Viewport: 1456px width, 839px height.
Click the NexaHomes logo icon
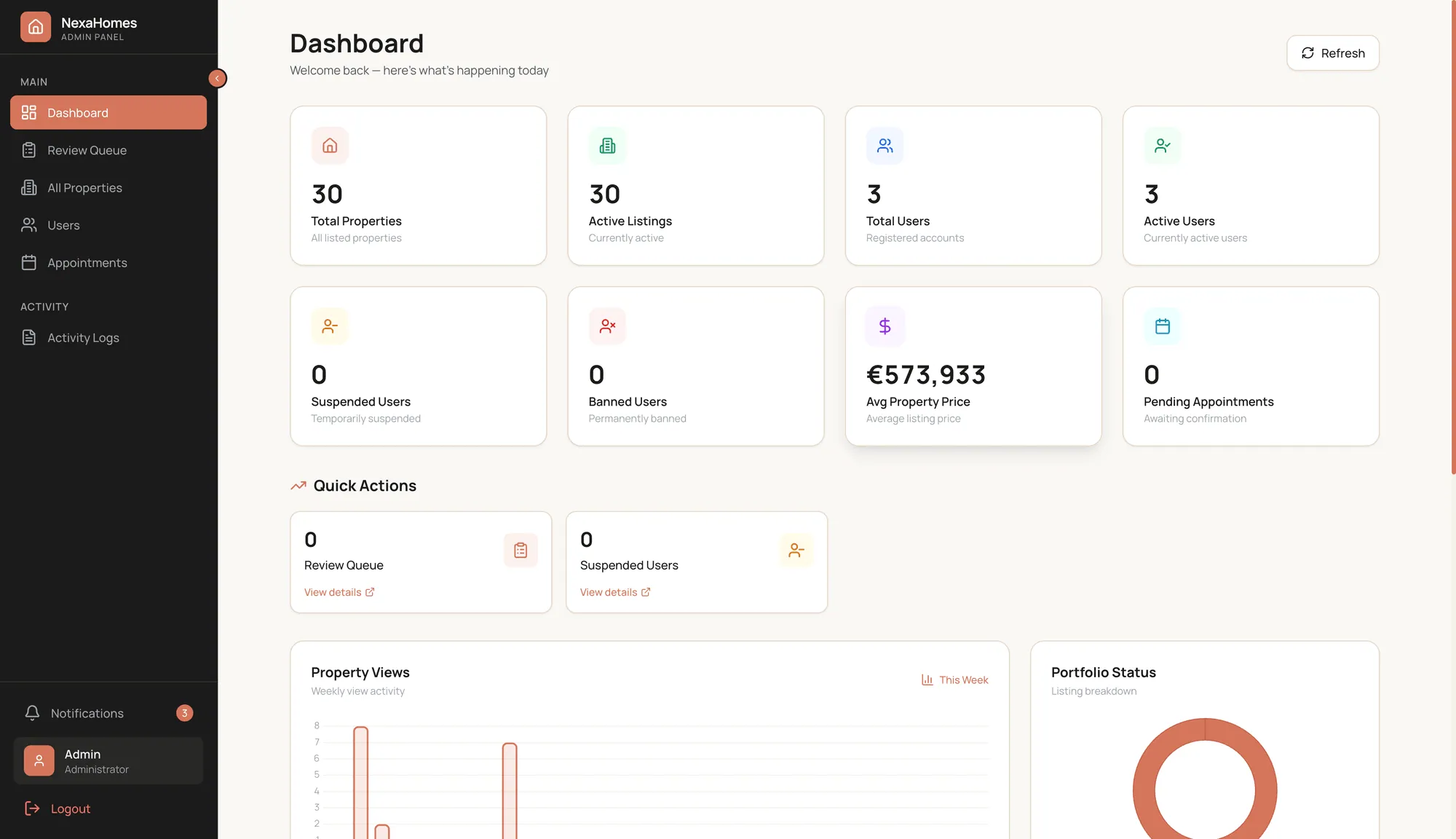(x=36, y=27)
